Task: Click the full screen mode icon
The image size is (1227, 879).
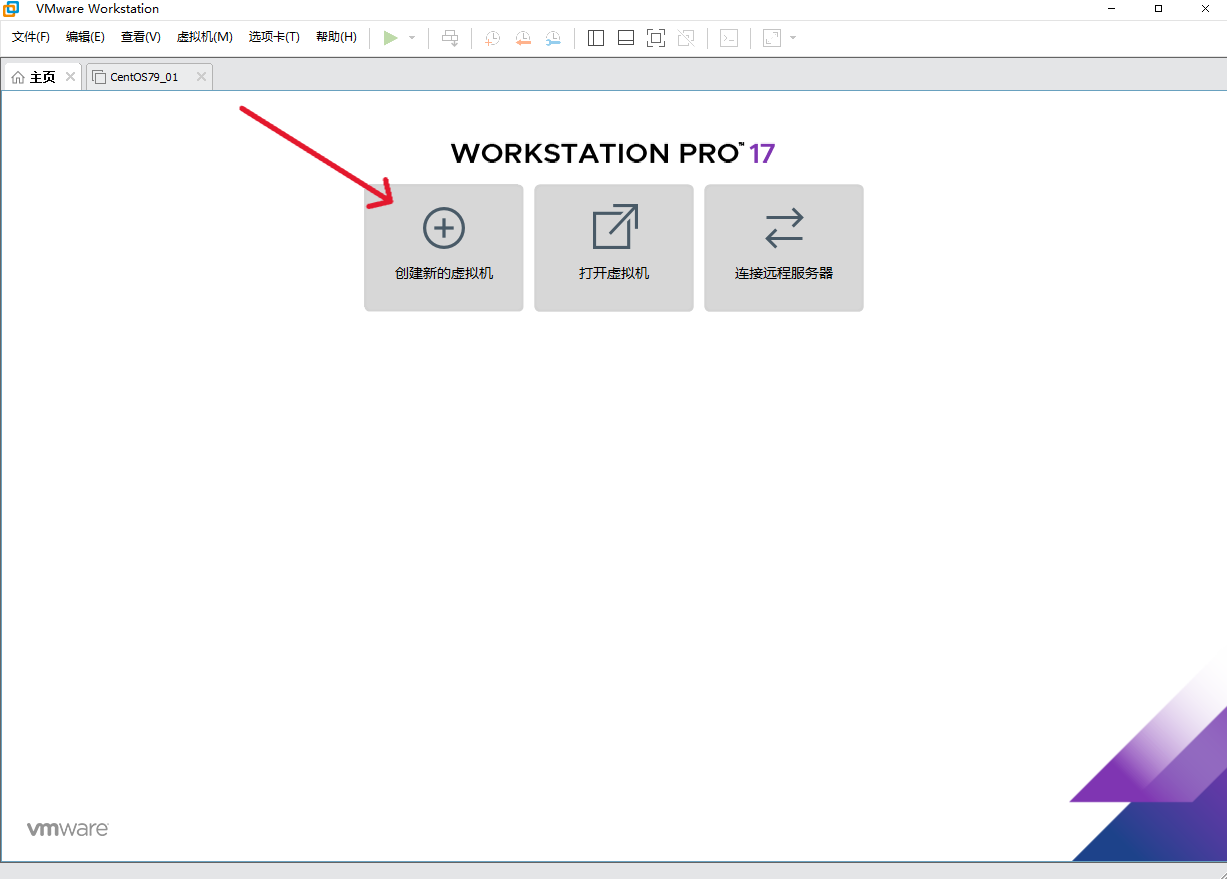Action: point(656,38)
